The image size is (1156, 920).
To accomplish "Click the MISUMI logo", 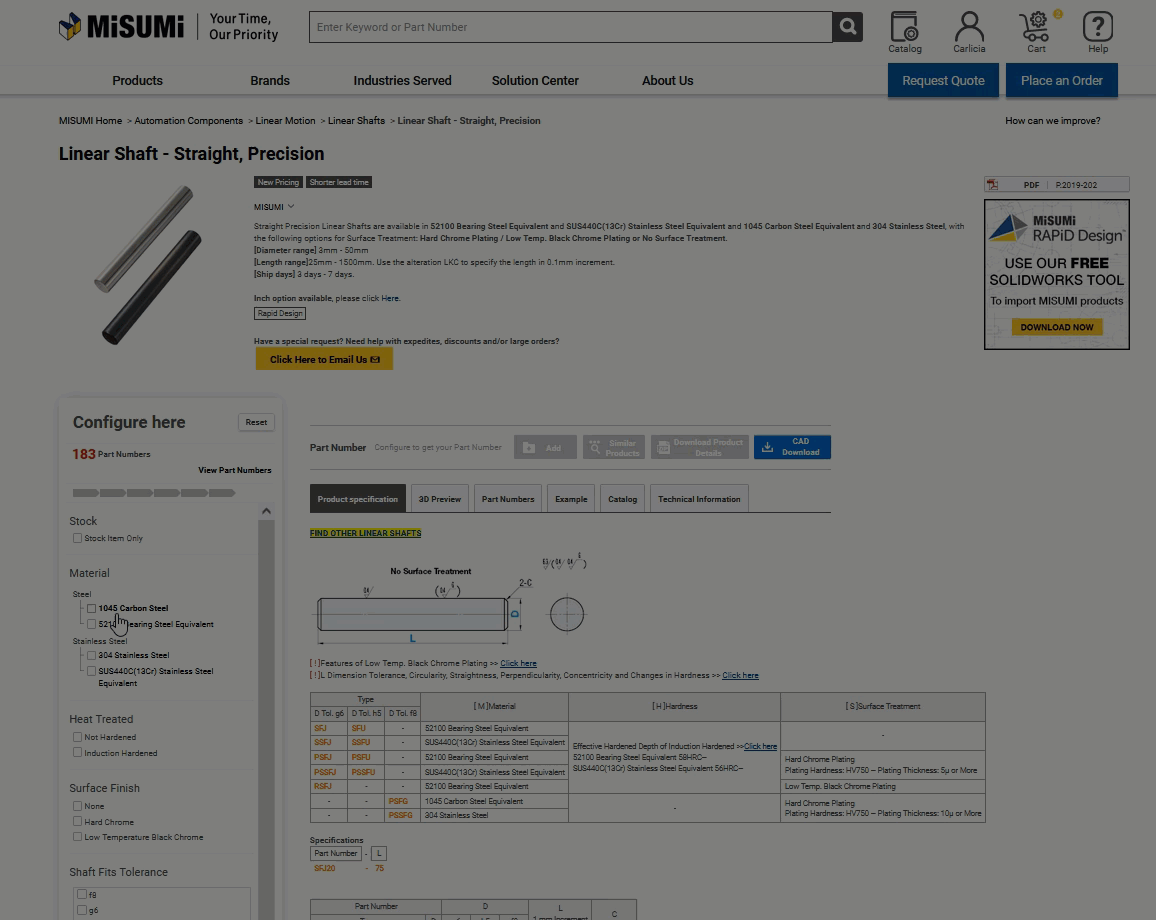I will (x=121, y=27).
